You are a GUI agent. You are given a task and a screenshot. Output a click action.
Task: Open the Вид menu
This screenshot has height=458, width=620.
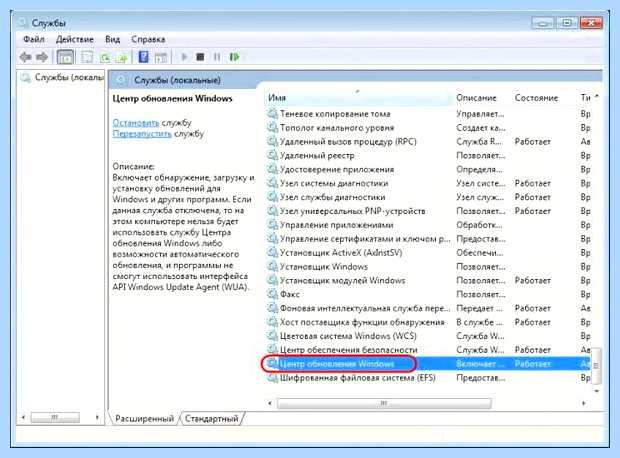(112, 39)
